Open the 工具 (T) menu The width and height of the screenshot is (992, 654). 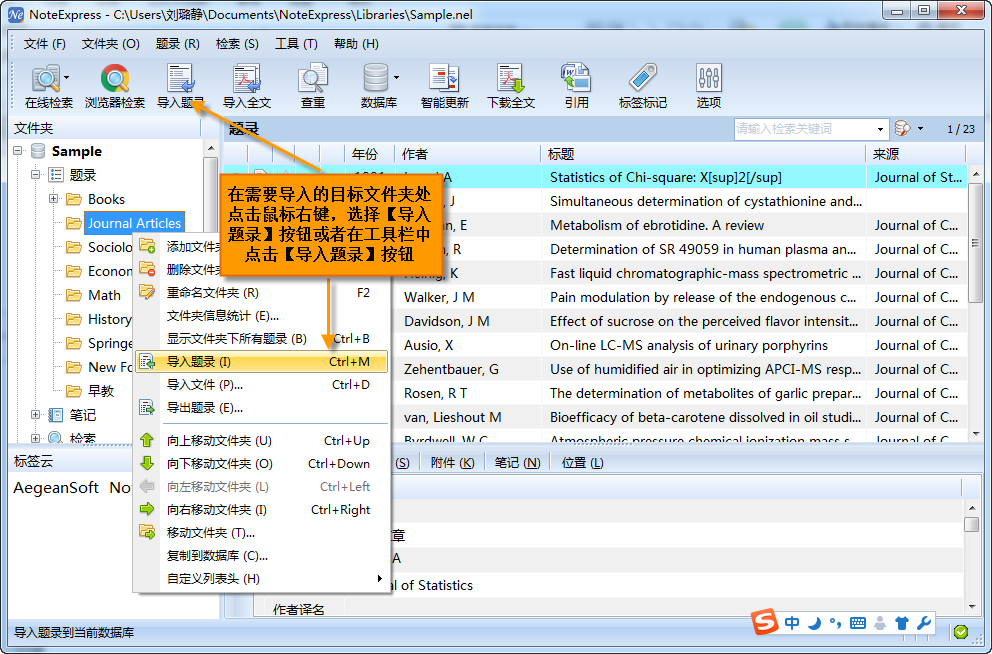coord(296,44)
